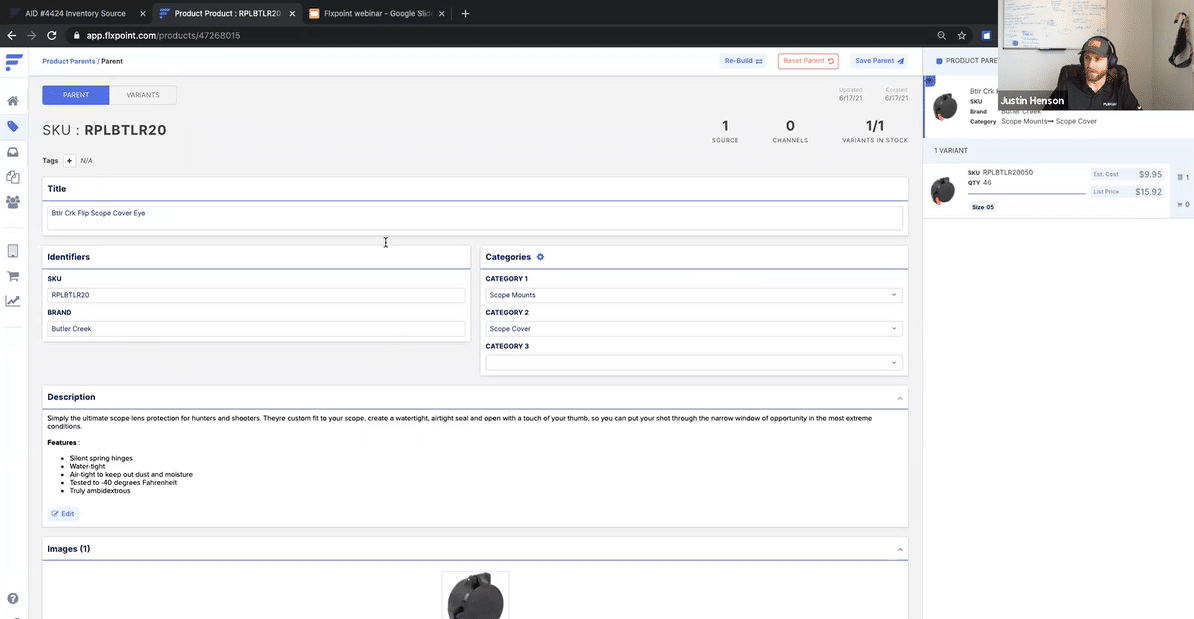Click the 'Truly ambidextrous' feature text

coord(100,491)
